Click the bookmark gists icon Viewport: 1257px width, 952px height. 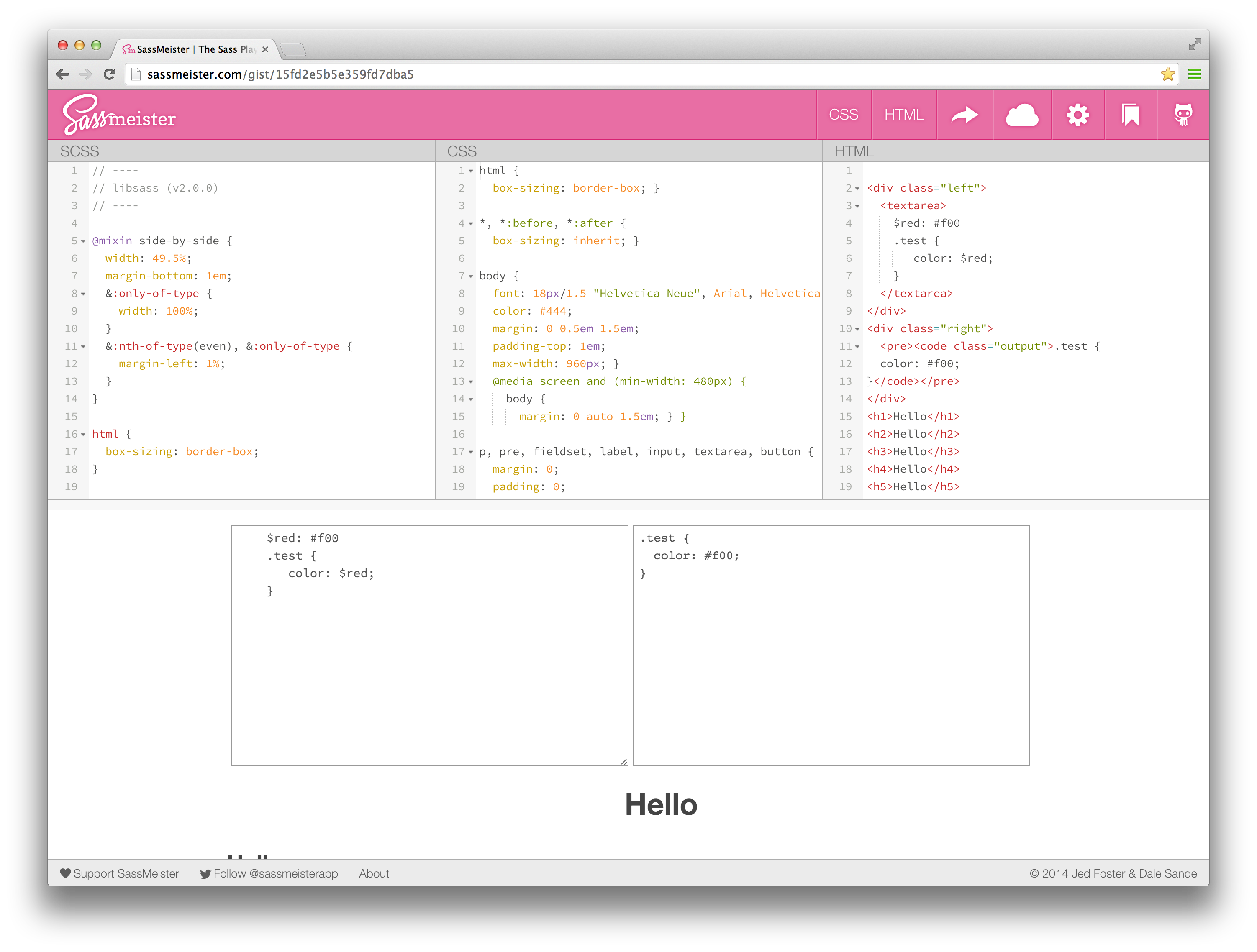click(x=1130, y=114)
